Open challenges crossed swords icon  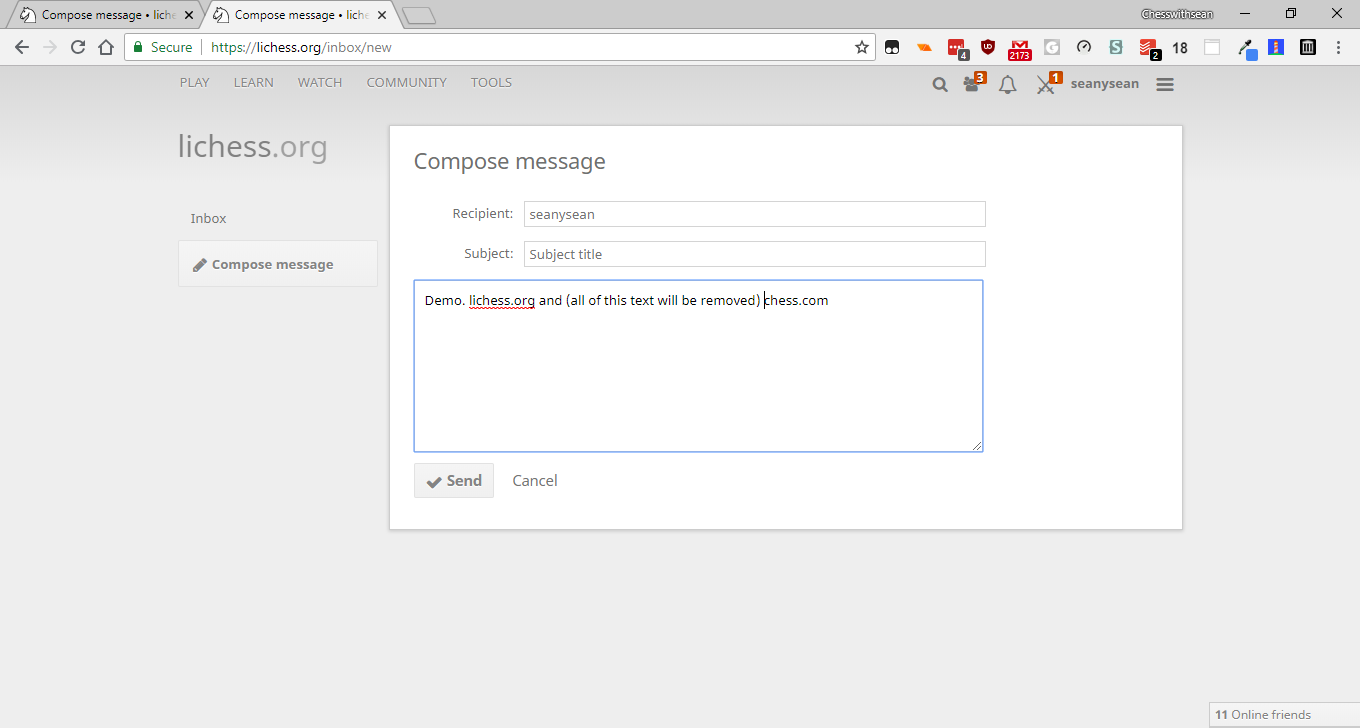[x=1047, y=84]
